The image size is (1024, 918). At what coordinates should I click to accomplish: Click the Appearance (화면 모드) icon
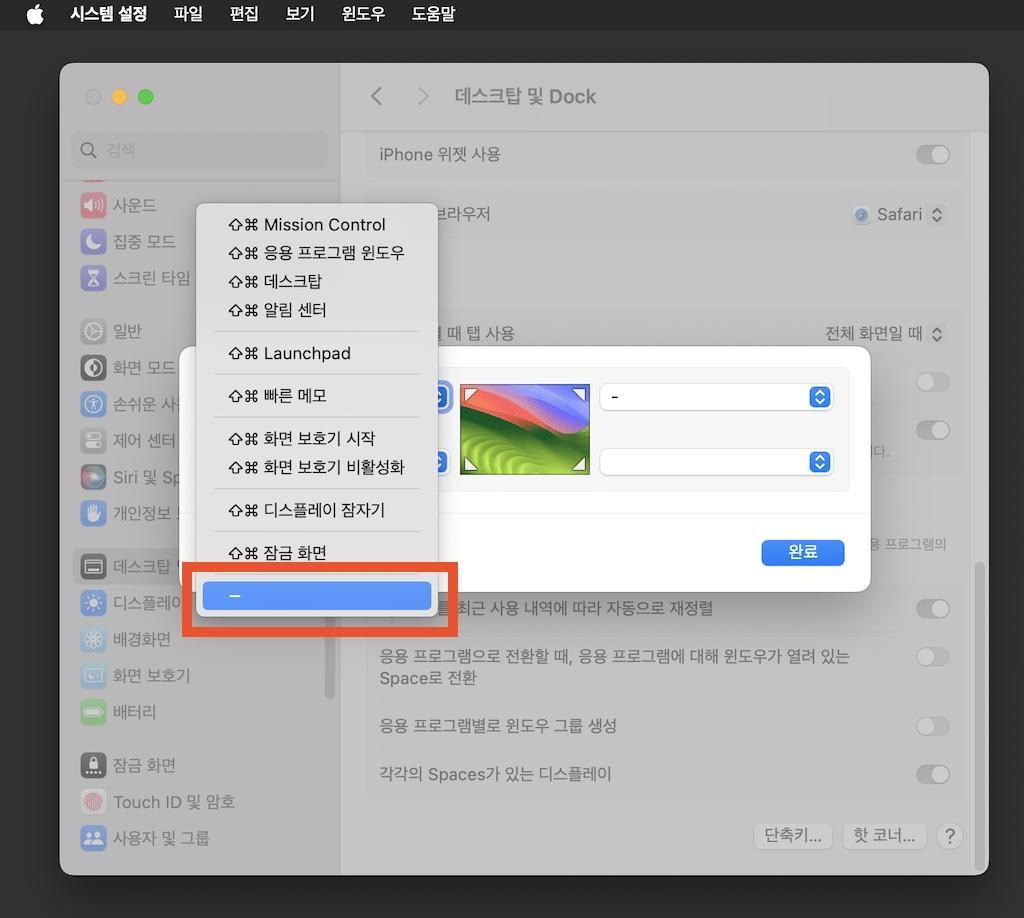(x=93, y=368)
